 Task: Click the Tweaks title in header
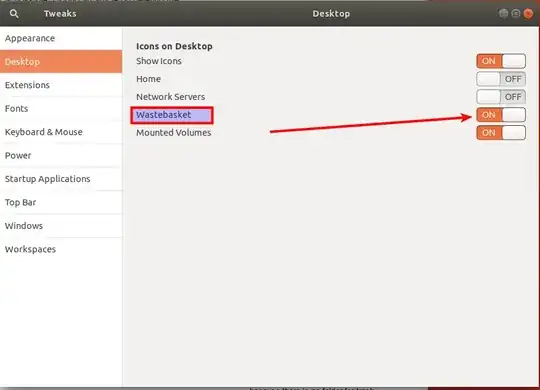point(60,13)
